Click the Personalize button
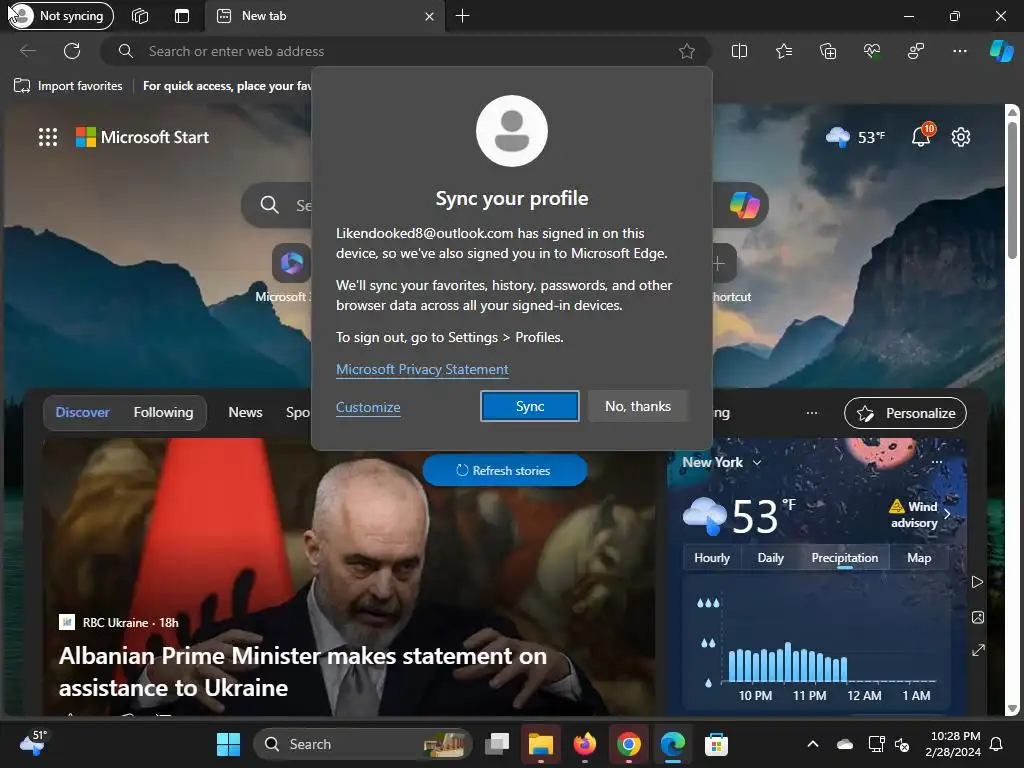 (905, 413)
